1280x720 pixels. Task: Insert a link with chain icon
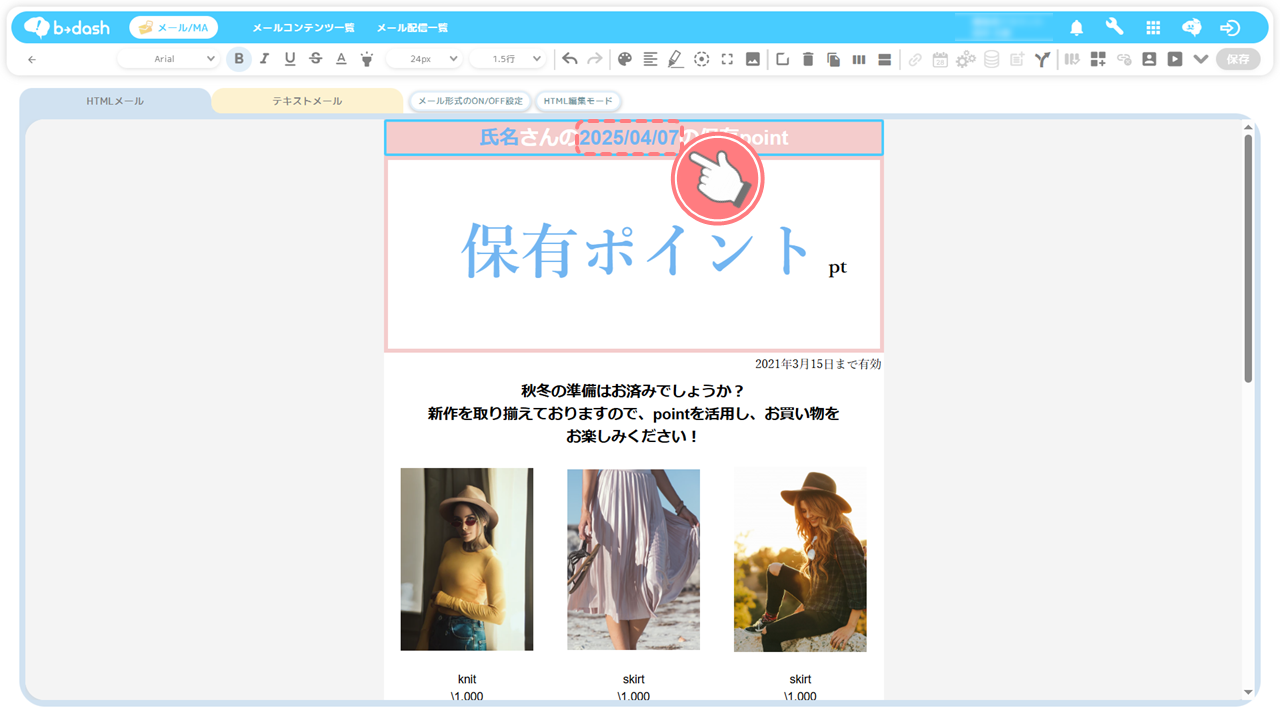[915, 59]
